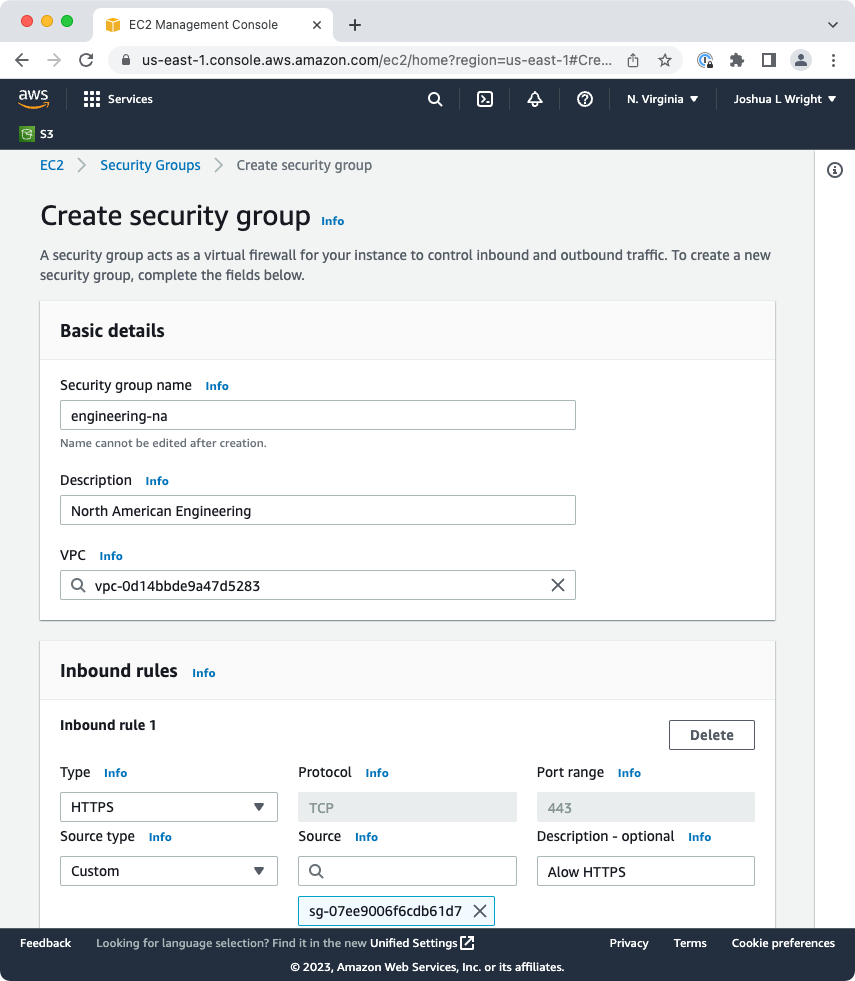Image resolution: width=855 pixels, height=981 pixels.
Task: Open the notifications bell icon
Action: [x=535, y=99]
